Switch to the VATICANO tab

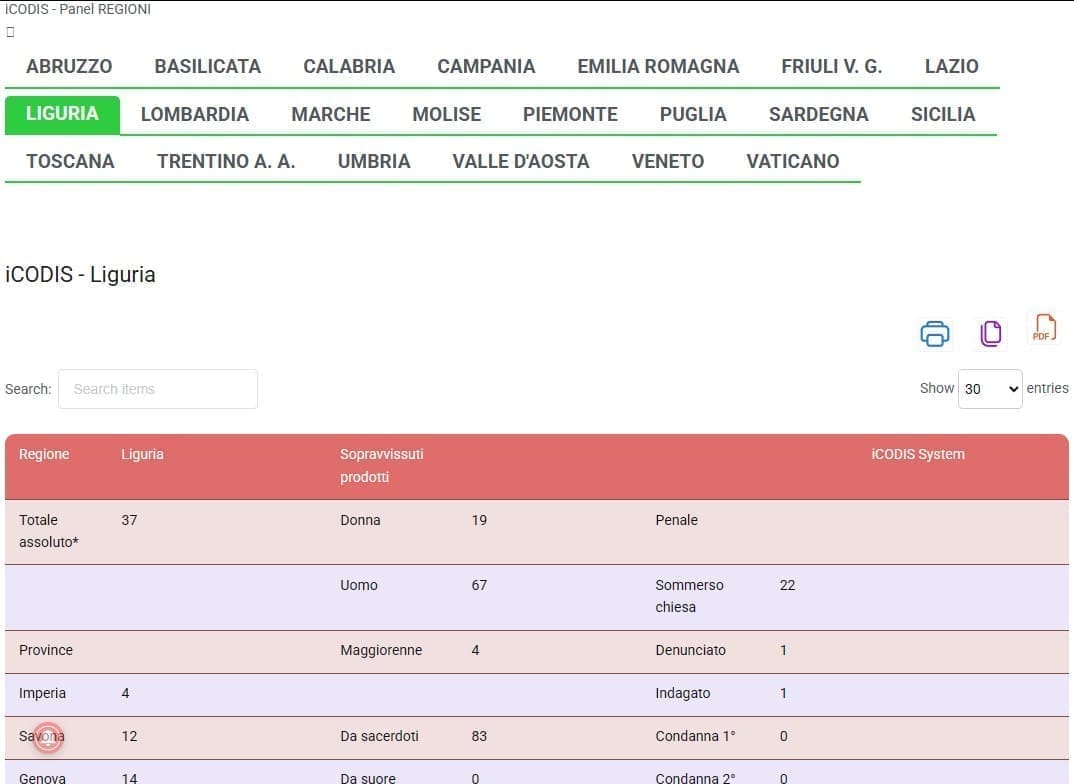pos(792,162)
